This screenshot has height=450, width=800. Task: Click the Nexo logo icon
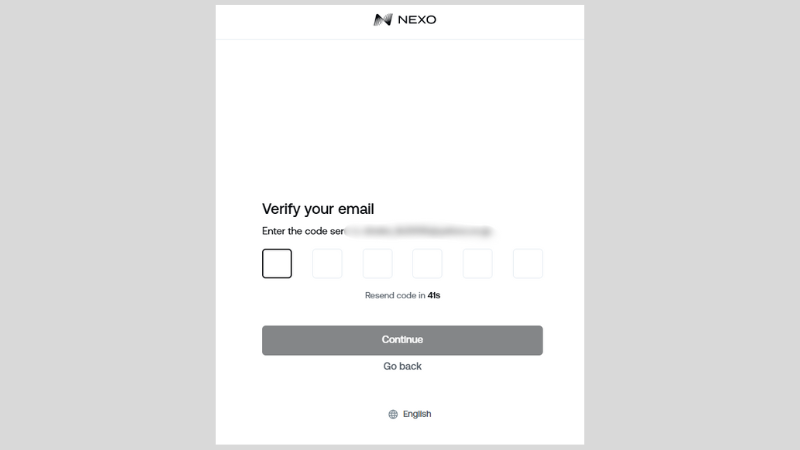[383, 19]
